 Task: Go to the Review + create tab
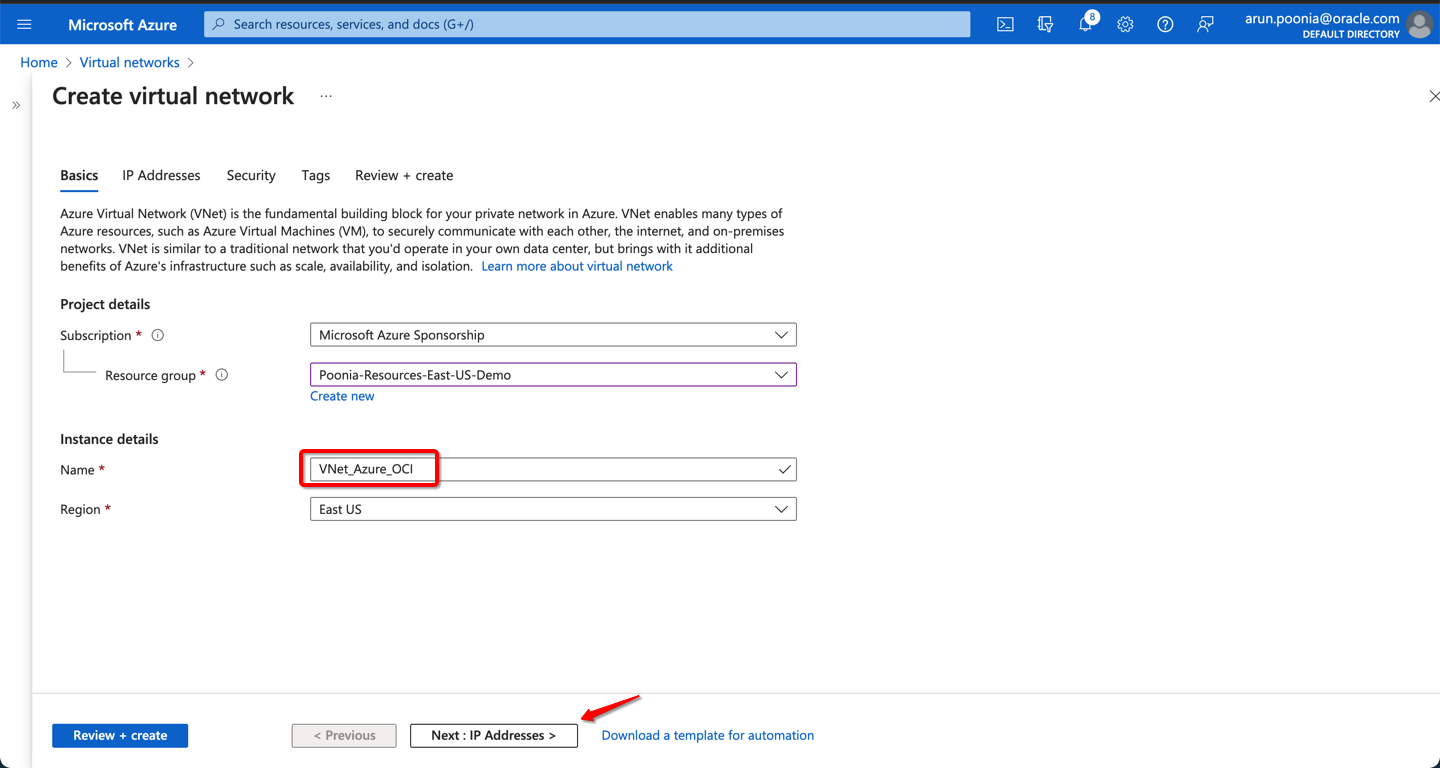pyautogui.click(x=404, y=175)
